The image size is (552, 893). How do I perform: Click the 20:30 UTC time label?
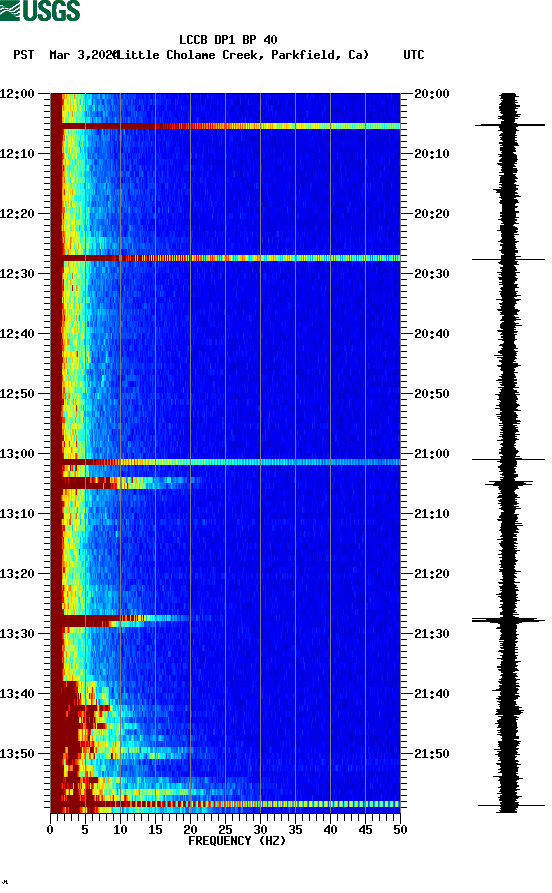(x=432, y=273)
